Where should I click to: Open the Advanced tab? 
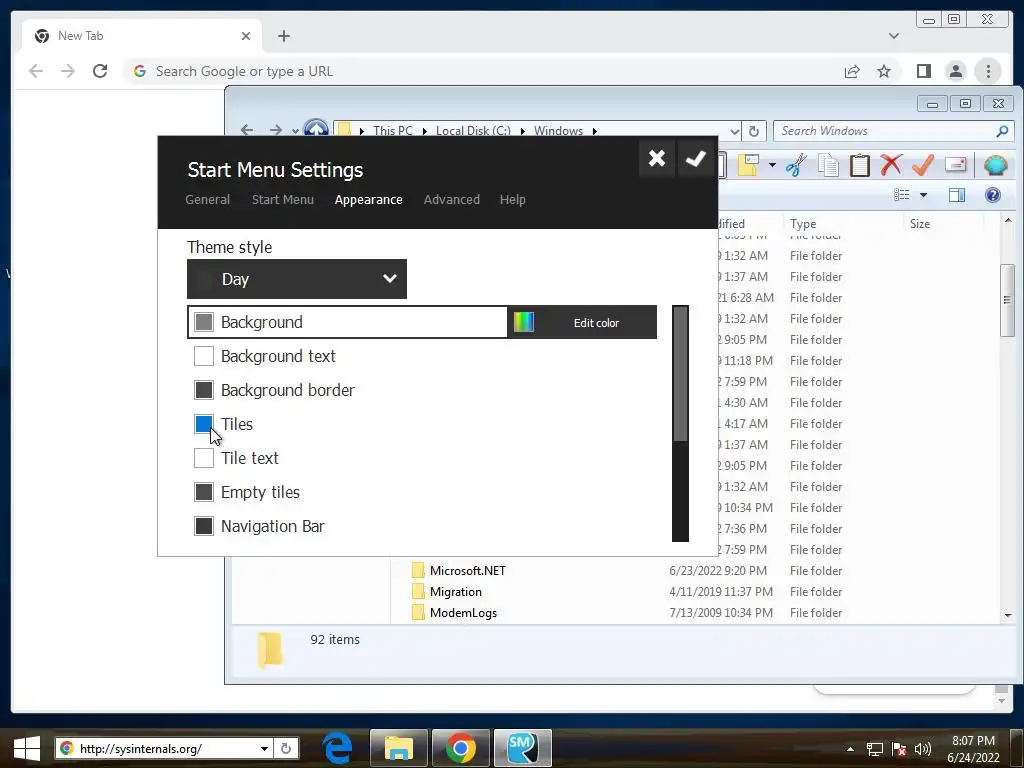pyautogui.click(x=451, y=199)
